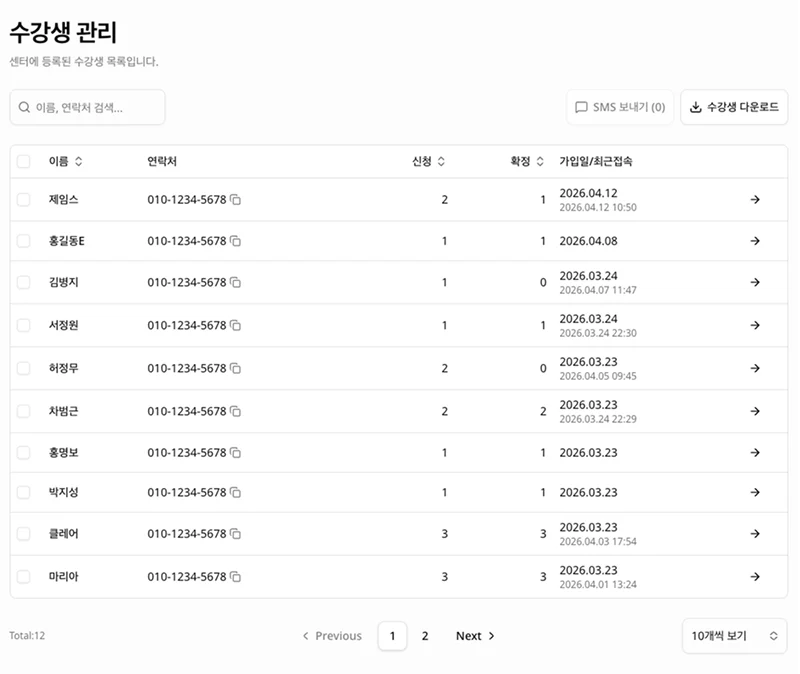Click the name 박지성

(63, 492)
